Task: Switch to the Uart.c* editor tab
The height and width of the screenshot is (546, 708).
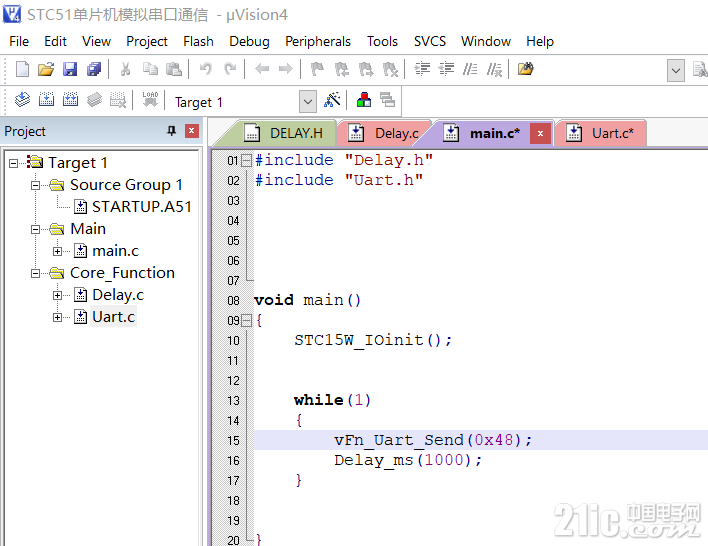Action: coord(601,133)
